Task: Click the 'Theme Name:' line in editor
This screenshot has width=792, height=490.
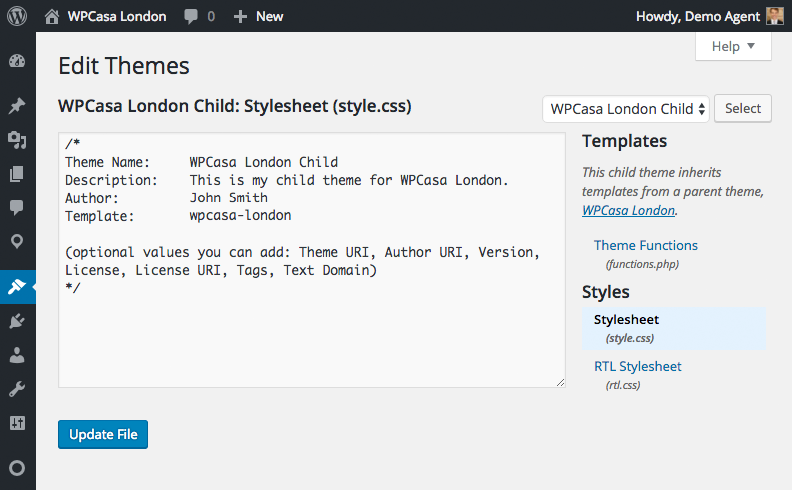Action: pyautogui.click(x=202, y=162)
